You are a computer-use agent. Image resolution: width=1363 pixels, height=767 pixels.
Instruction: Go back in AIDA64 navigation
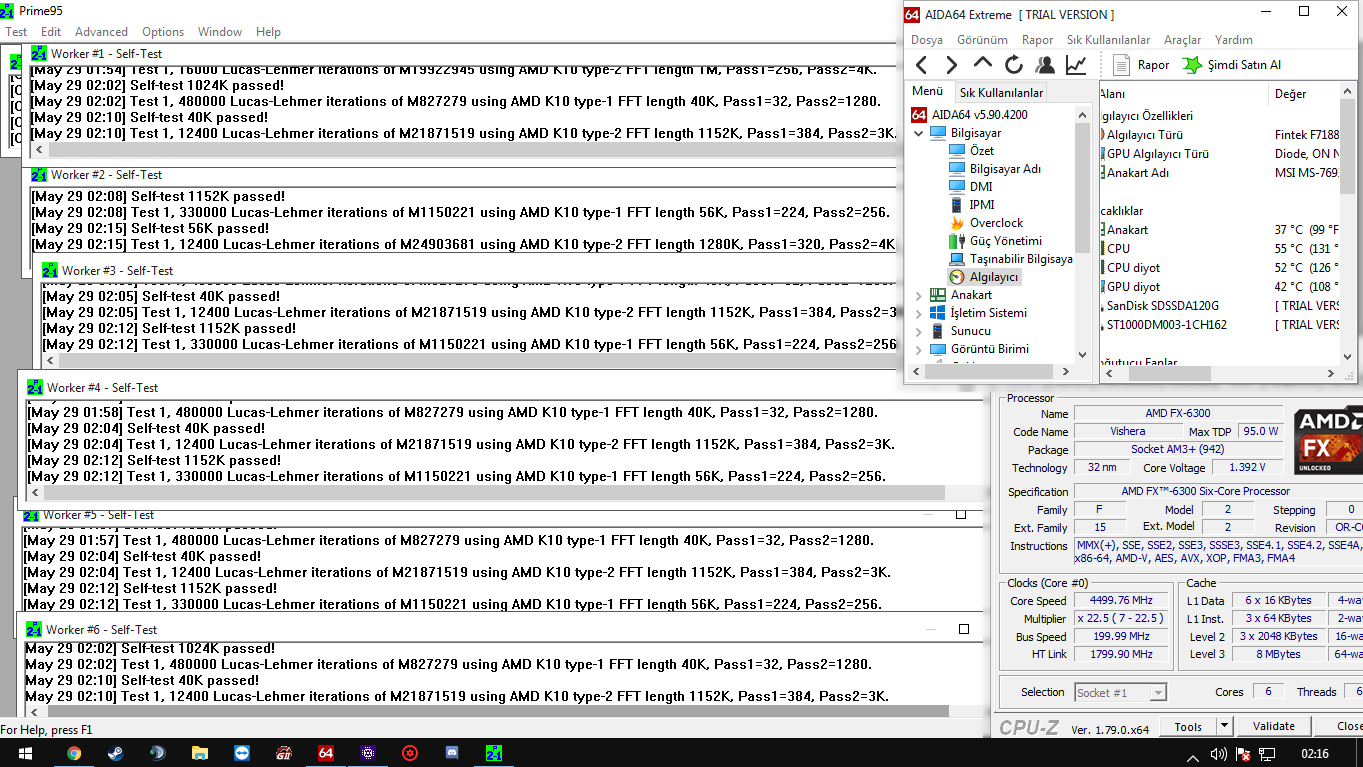tap(921, 65)
